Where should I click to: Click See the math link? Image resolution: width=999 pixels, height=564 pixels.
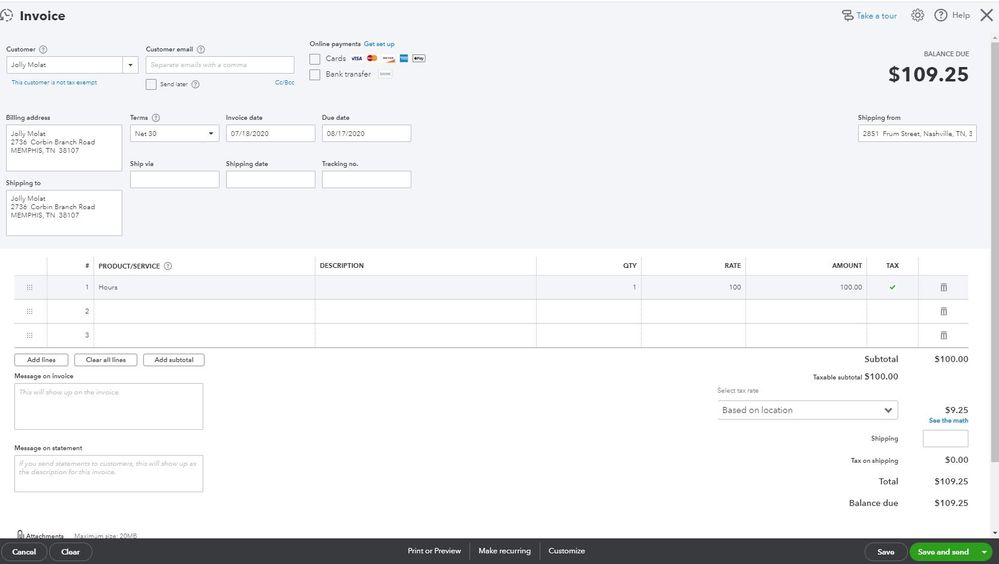948,421
